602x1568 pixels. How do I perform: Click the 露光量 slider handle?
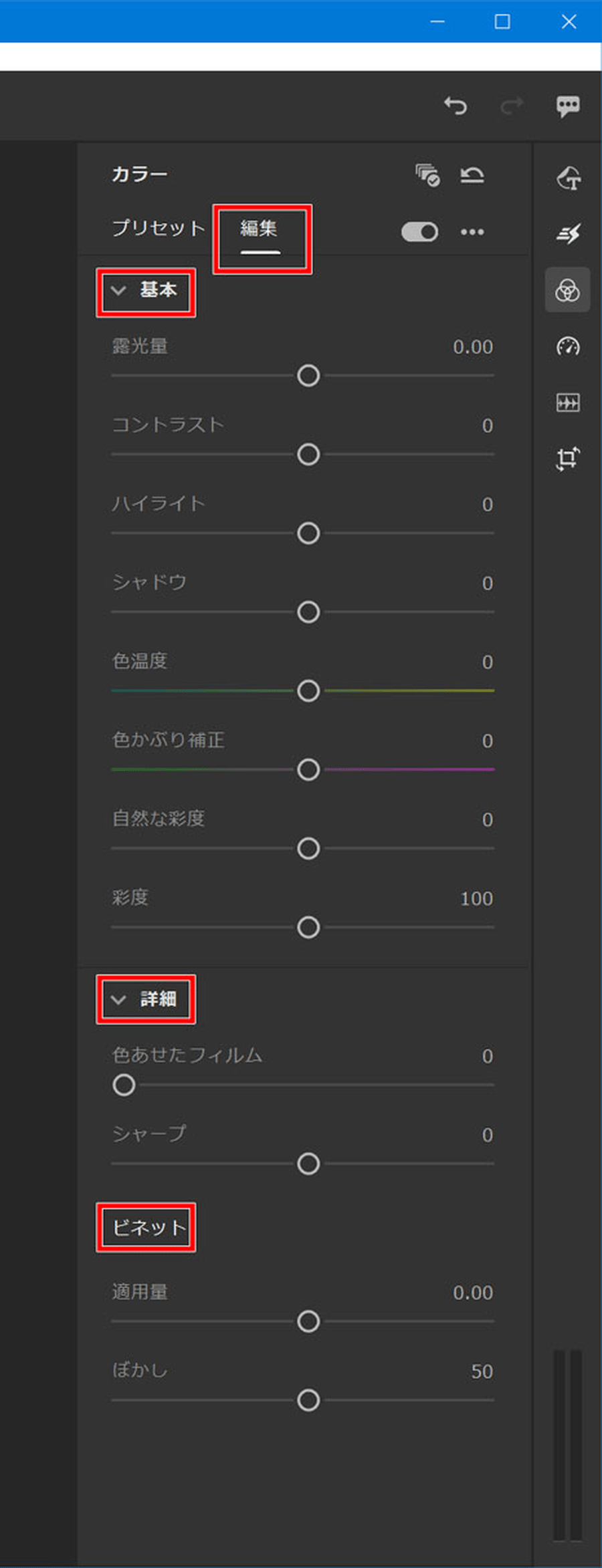coord(308,376)
